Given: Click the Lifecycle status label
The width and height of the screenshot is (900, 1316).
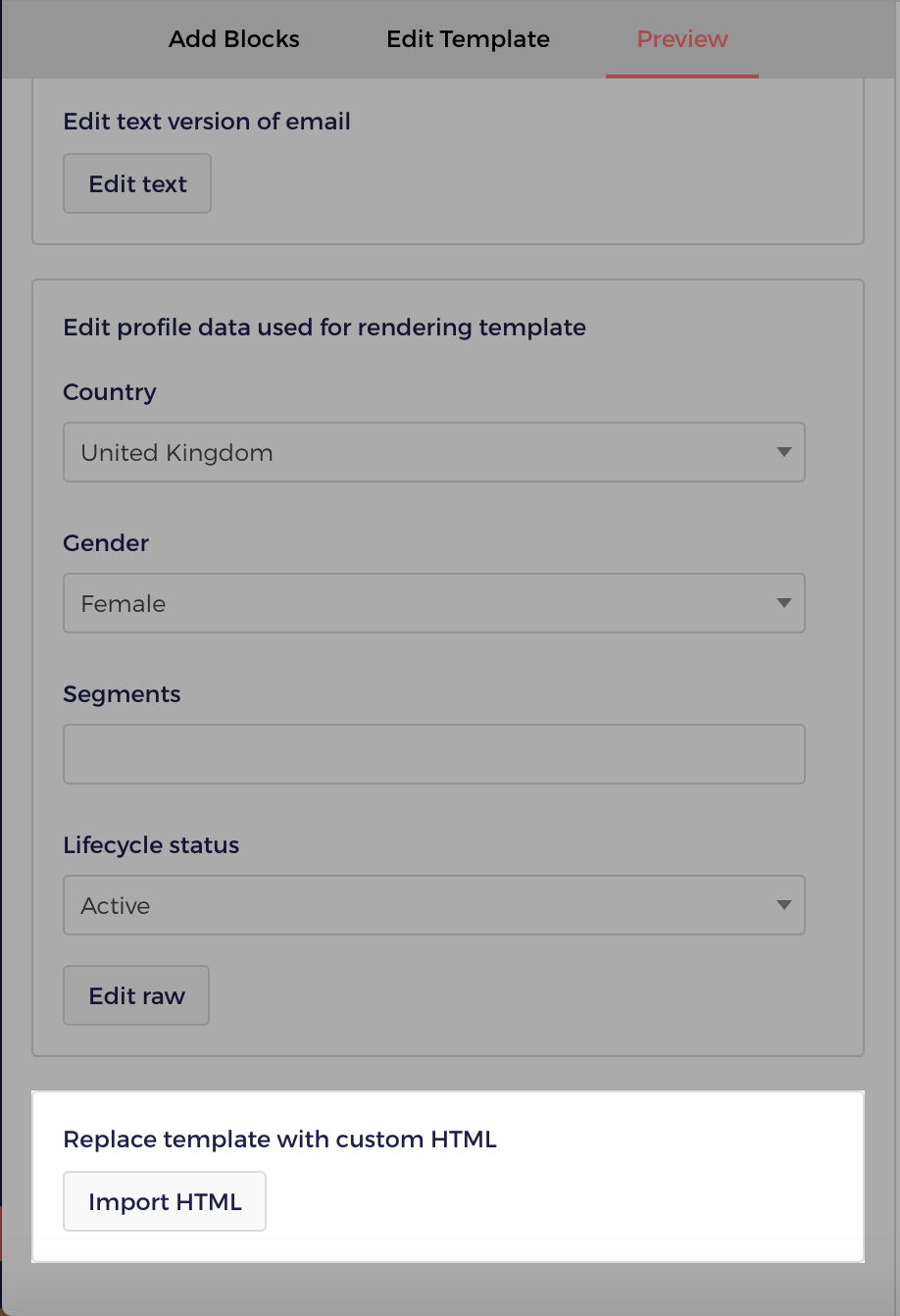Looking at the screenshot, I should 151,845.
